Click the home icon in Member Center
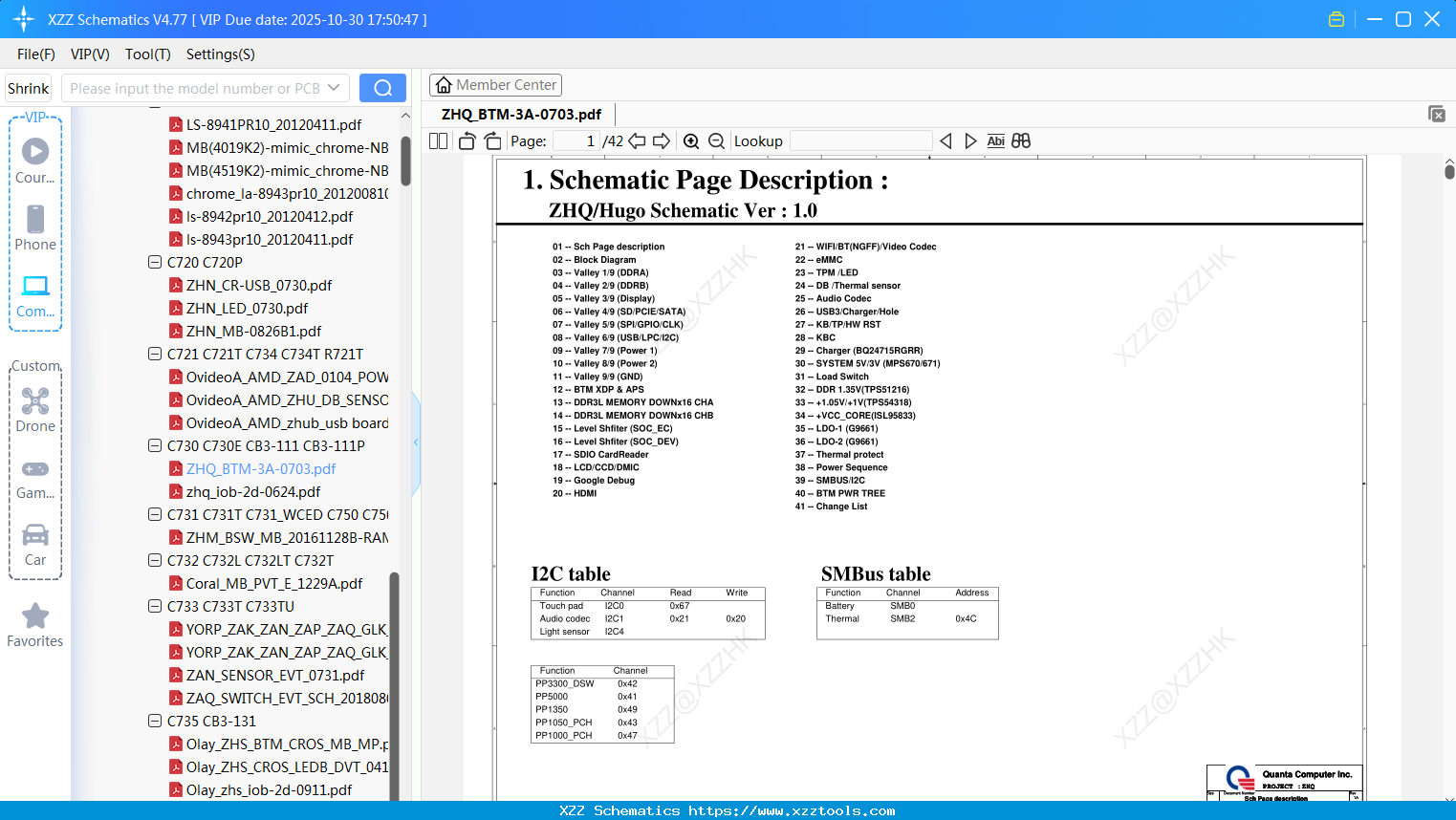The image size is (1456, 820). tap(444, 85)
